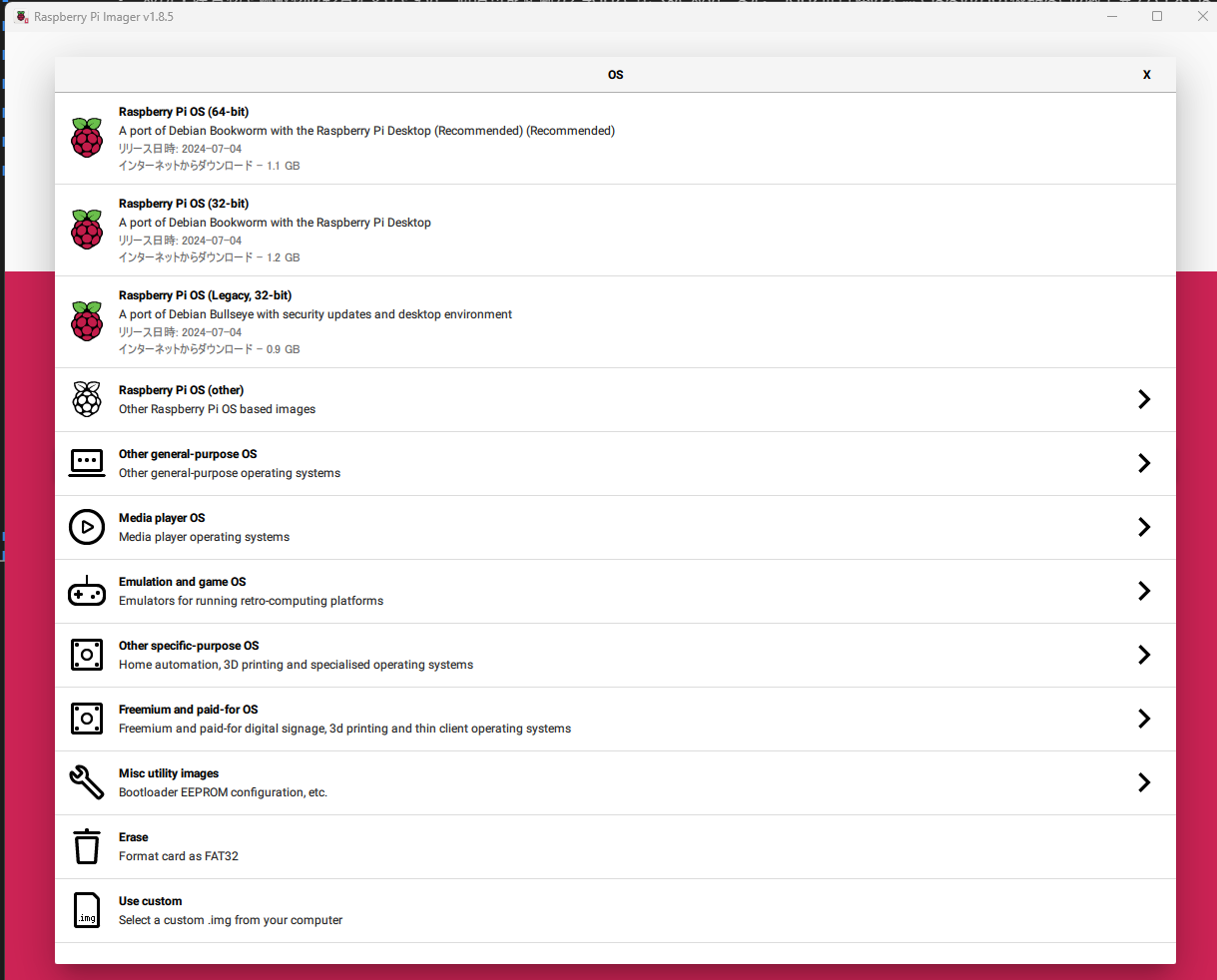Select the .img card icon for Use custom
This screenshot has height=980, width=1217.
(87, 910)
